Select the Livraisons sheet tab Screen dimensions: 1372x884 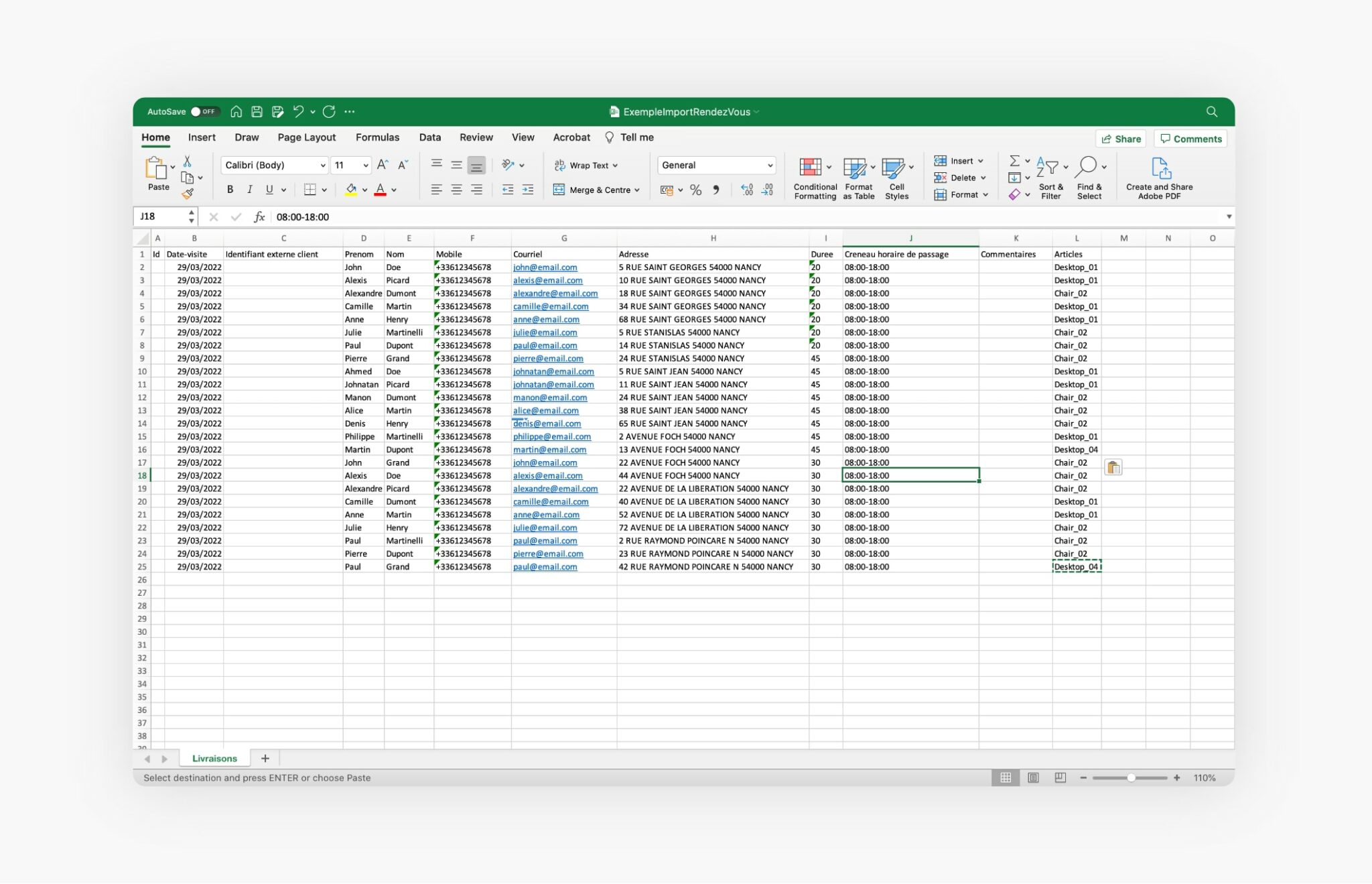click(x=214, y=757)
